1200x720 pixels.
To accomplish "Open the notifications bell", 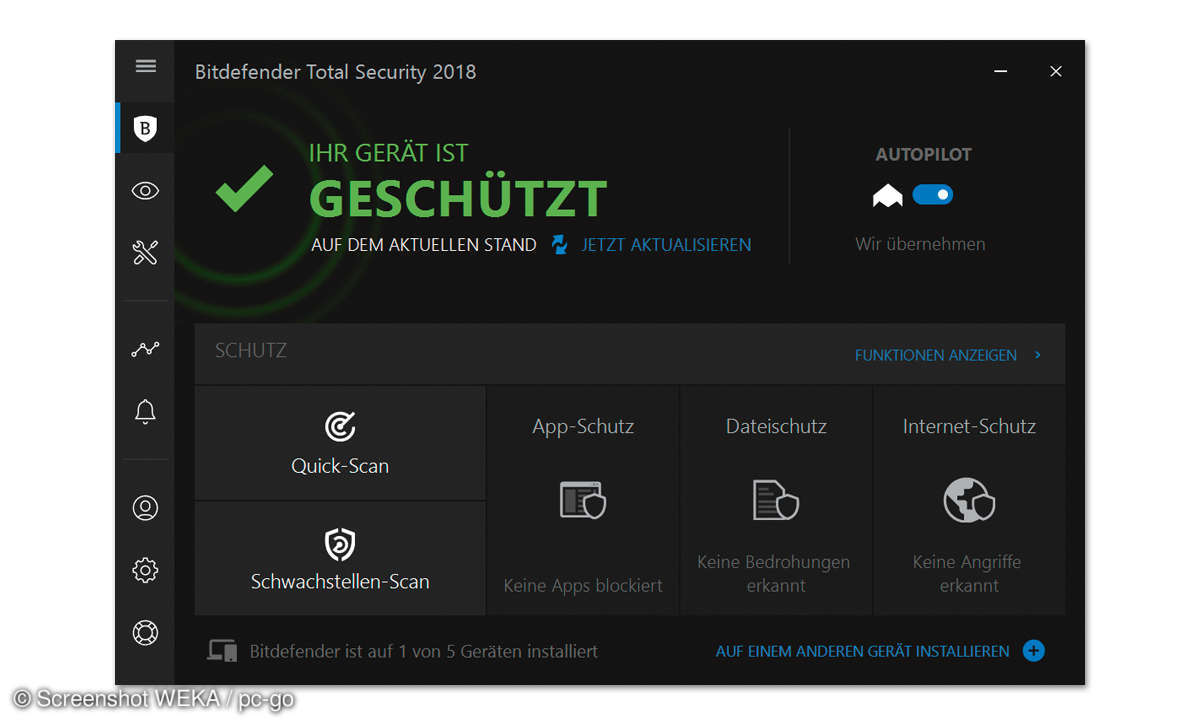I will tap(146, 411).
